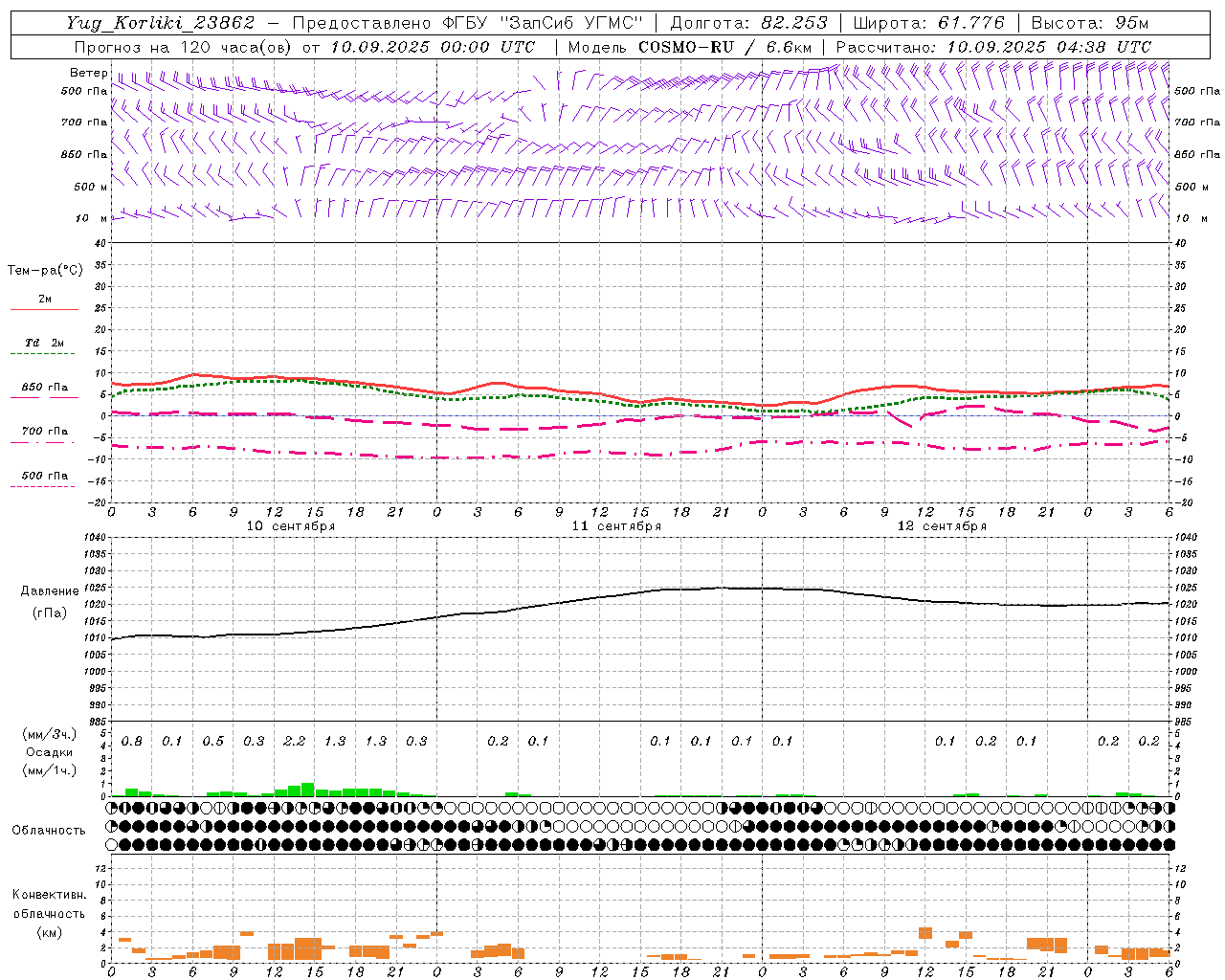Select the 12 сентября date label
Viewport: 1225px width, 980px height.
(x=942, y=526)
